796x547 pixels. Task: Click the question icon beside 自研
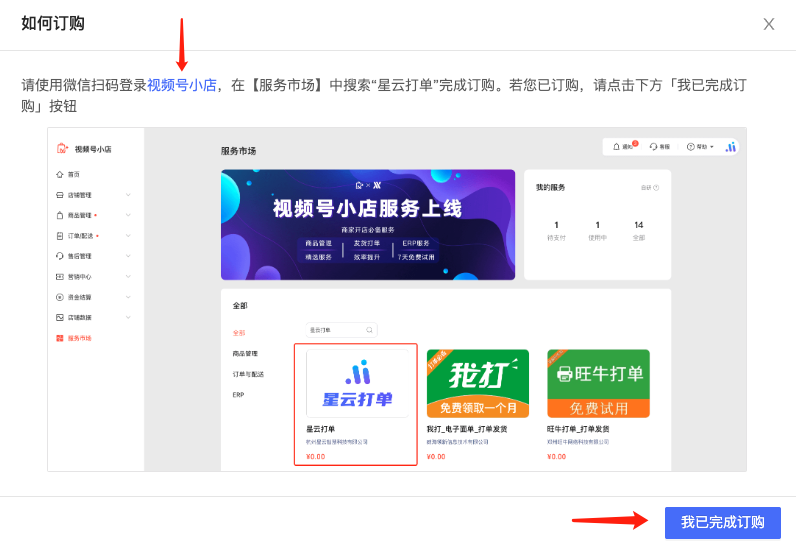point(656,188)
